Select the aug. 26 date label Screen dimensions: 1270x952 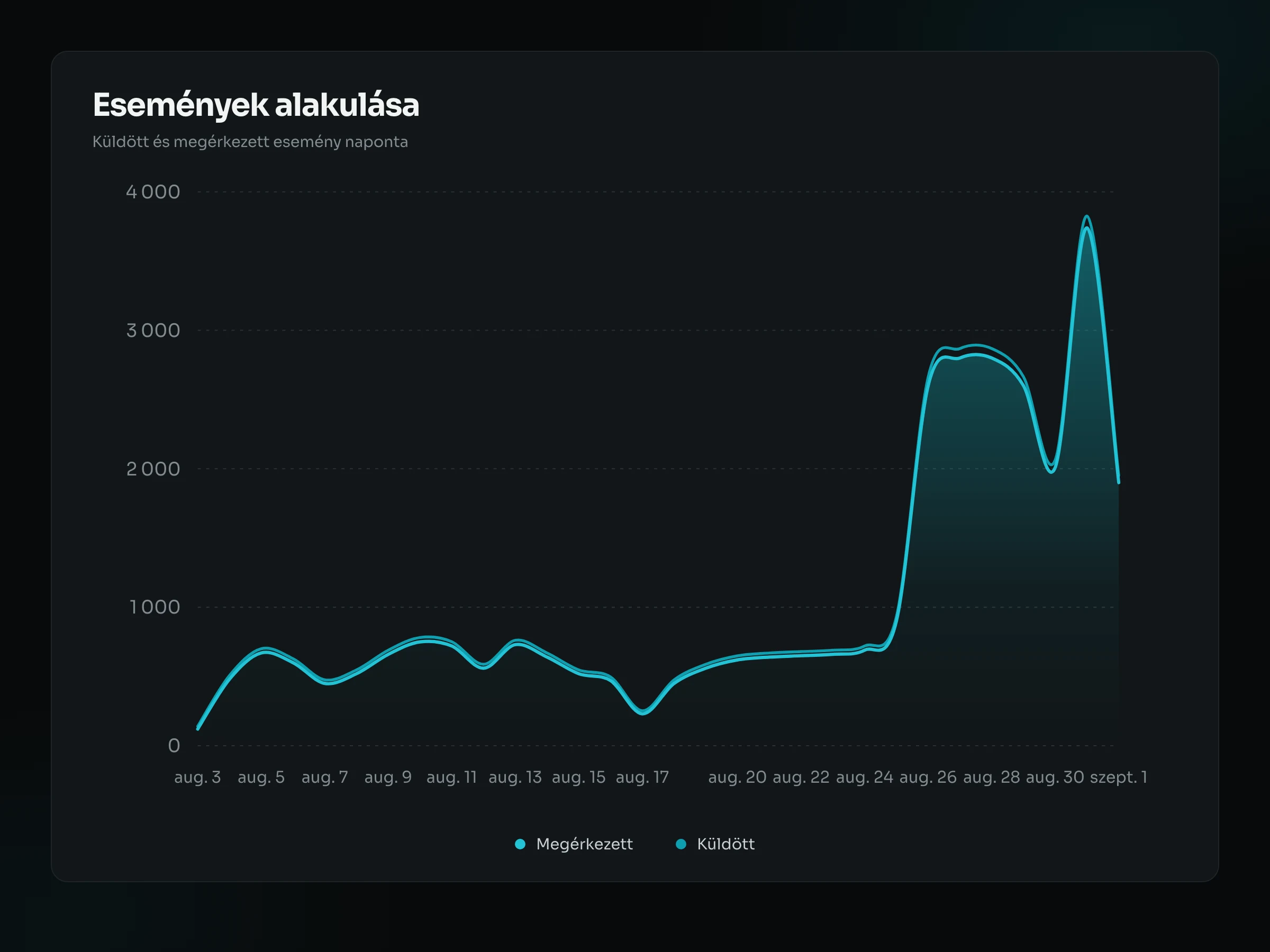click(x=928, y=777)
